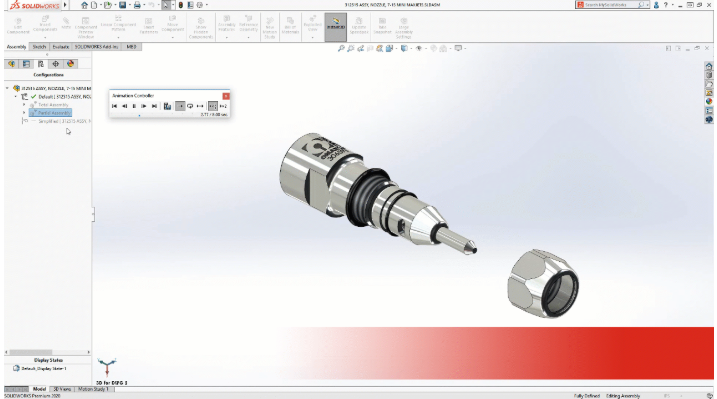Collapse the Default configuration node
This screenshot has height=399, width=717.
pos(16,97)
